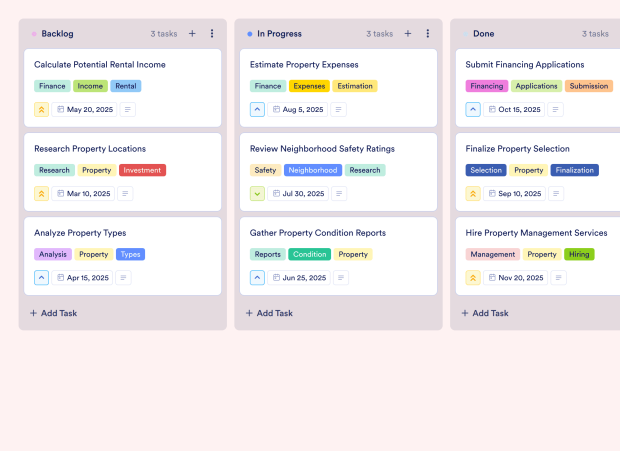Select the red Investment tag
This screenshot has height=451, width=620.
(x=142, y=170)
